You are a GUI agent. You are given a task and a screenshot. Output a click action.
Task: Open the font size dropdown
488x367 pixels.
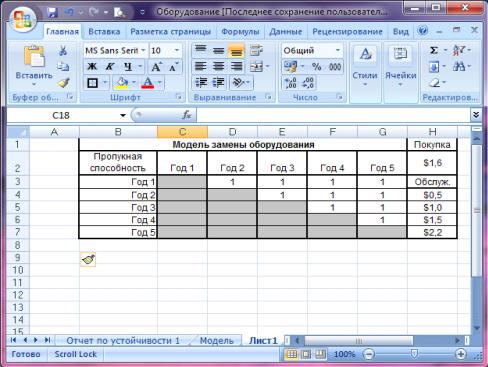[x=177, y=50]
